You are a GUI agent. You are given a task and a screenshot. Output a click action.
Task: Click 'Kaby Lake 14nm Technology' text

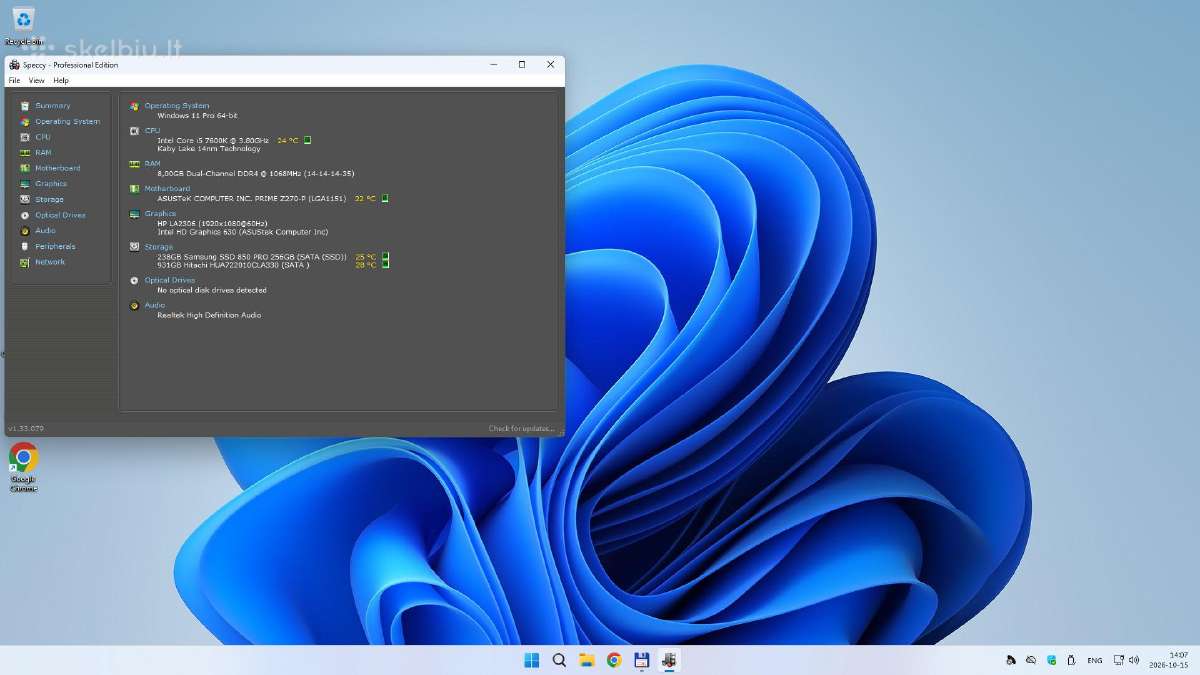tap(209, 149)
